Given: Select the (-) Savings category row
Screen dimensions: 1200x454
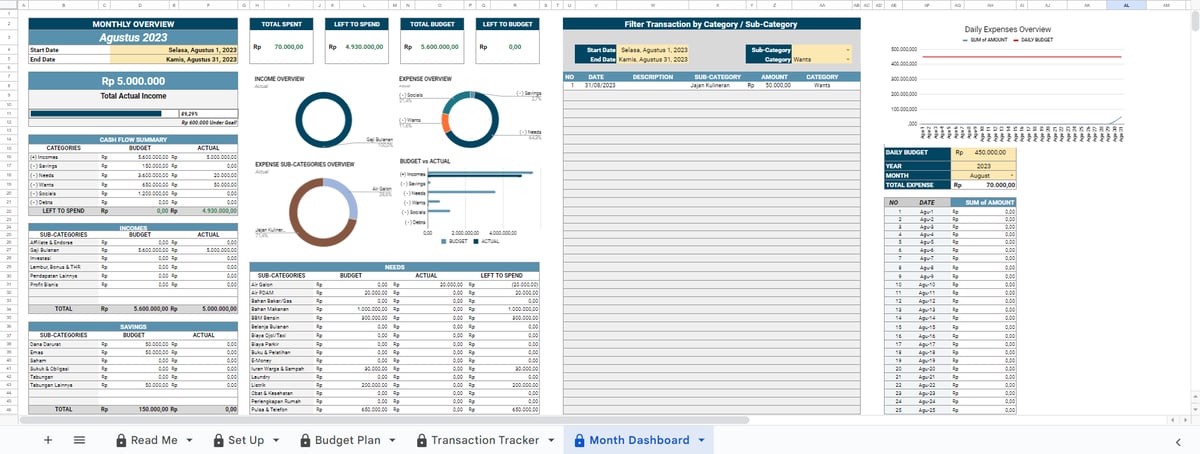Looking at the screenshot, I should pyautogui.click(x=133, y=166).
